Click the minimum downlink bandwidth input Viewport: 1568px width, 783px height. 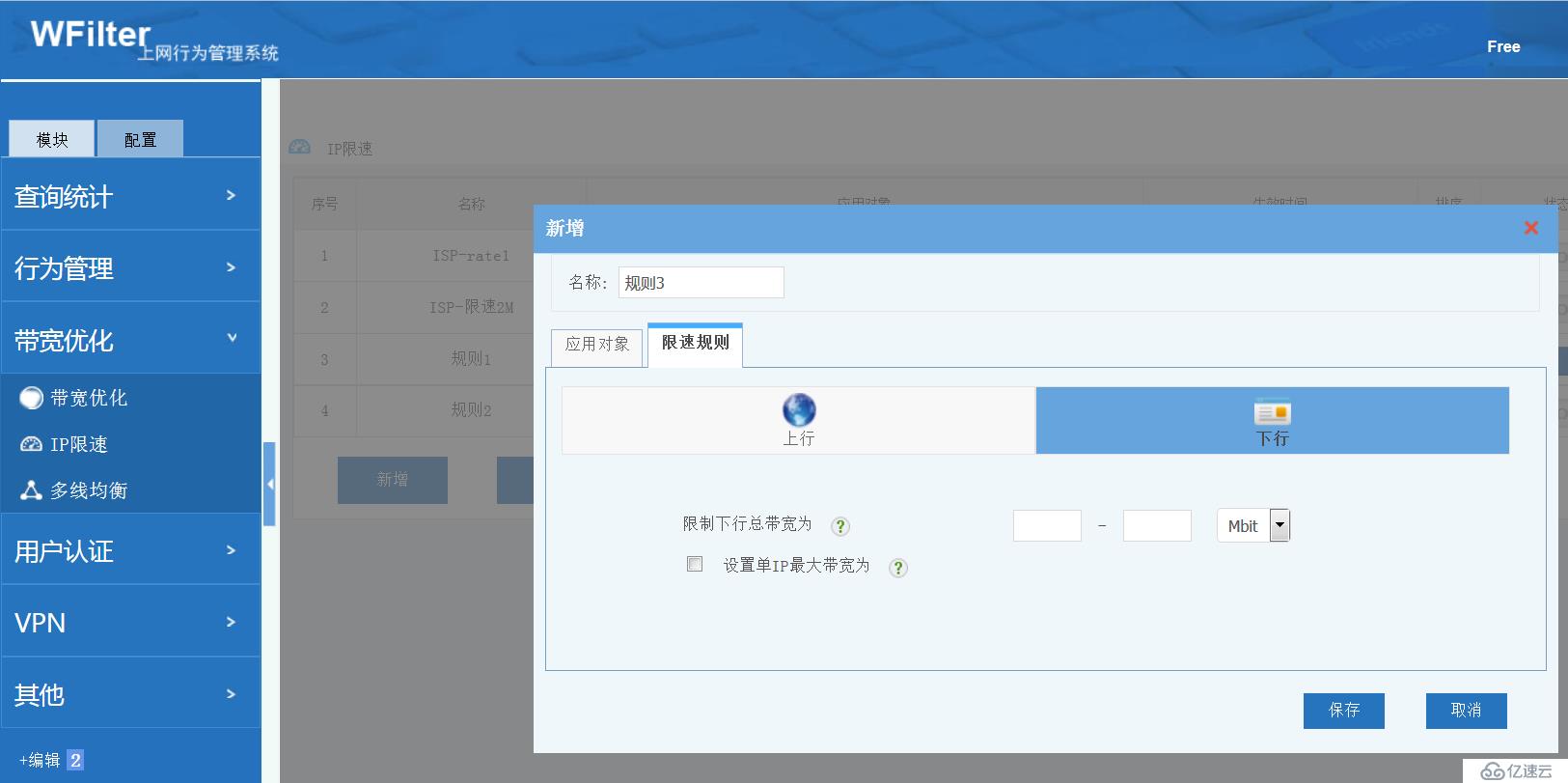tap(1047, 525)
